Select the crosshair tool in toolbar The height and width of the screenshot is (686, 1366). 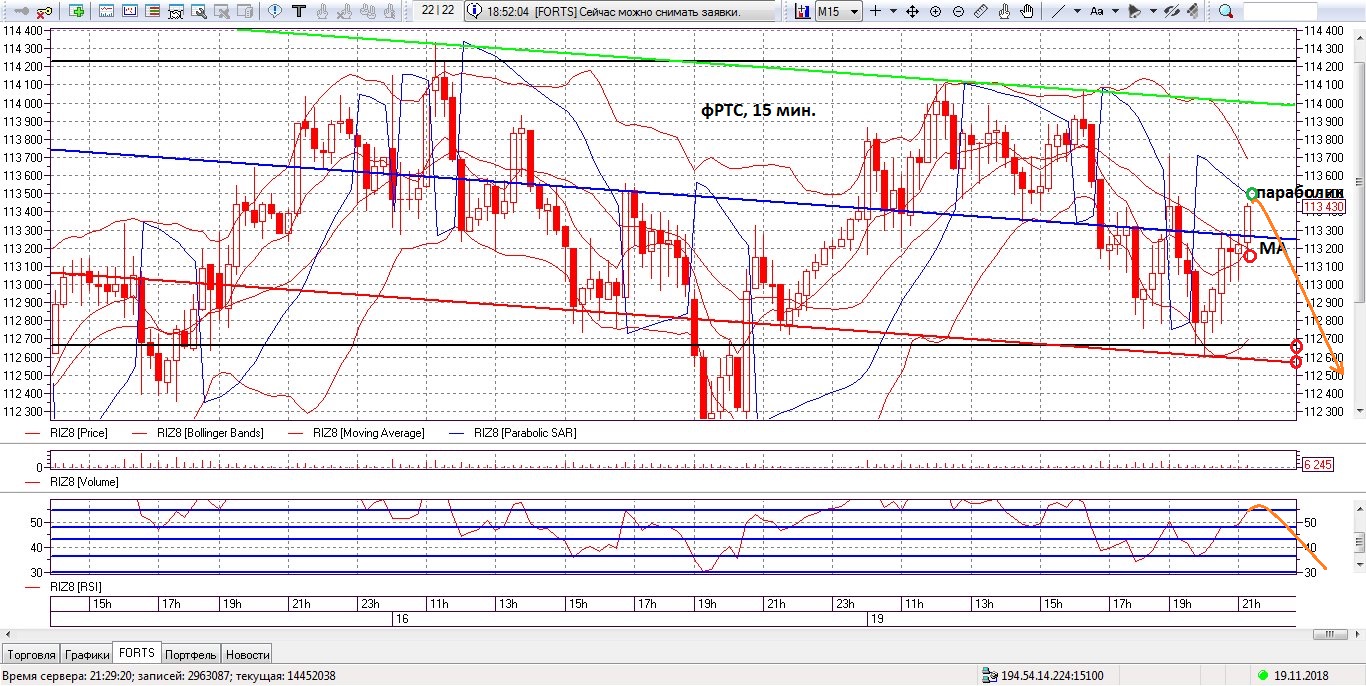tap(875, 11)
